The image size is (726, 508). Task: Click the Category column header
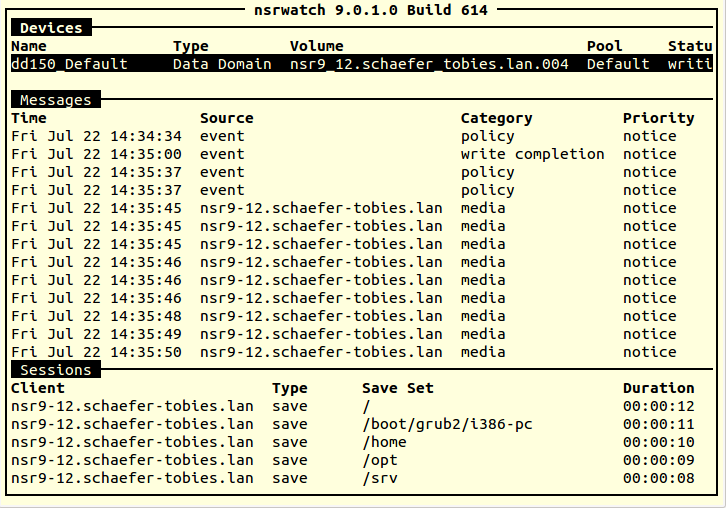(496, 118)
